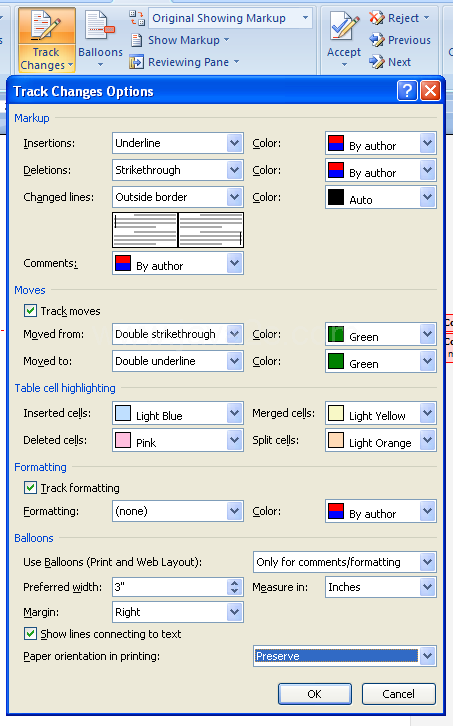Open Inserted cells Light Blue dropdown

pyautogui.click(x=178, y=413)
